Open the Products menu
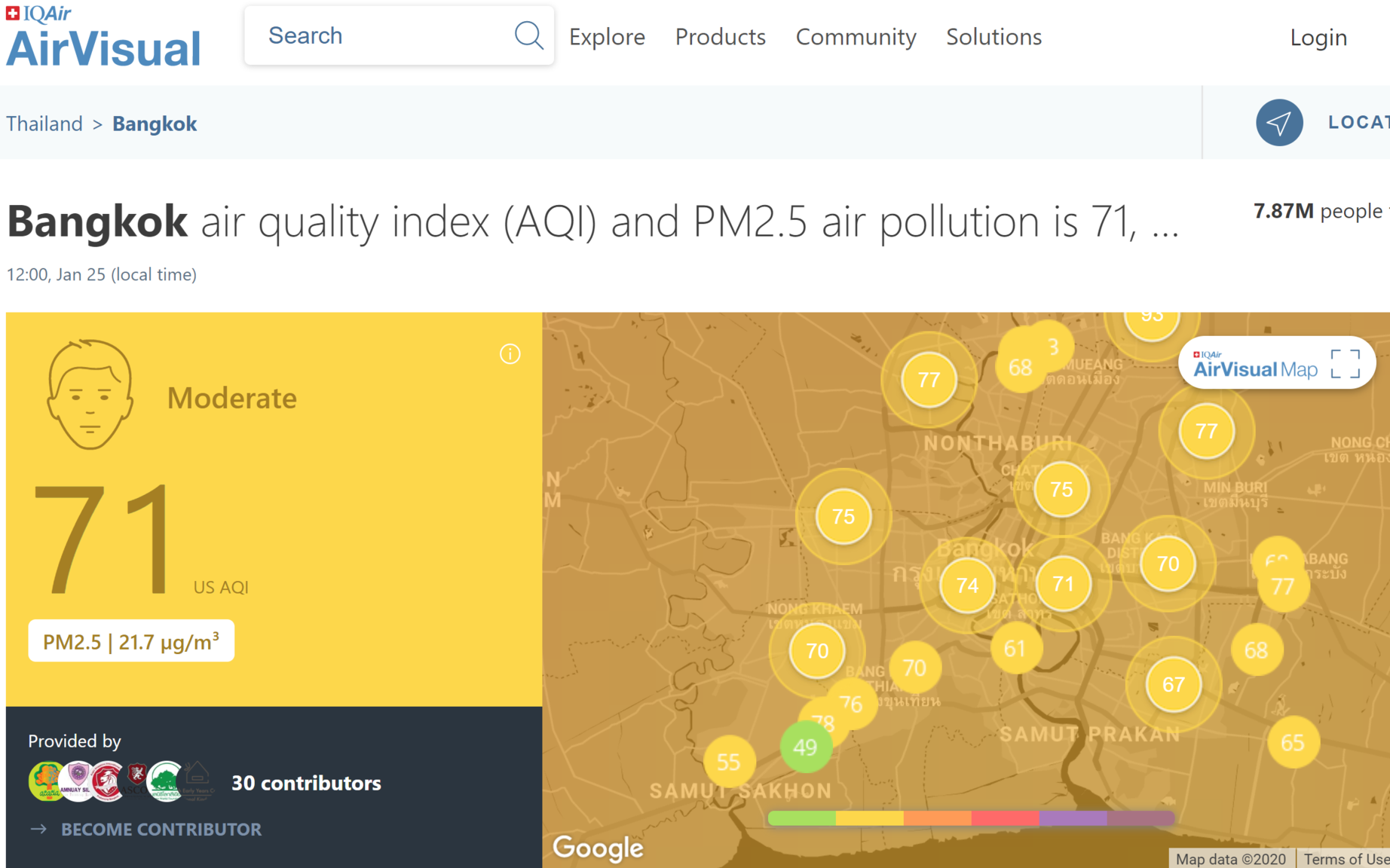 tap(720, 37)
